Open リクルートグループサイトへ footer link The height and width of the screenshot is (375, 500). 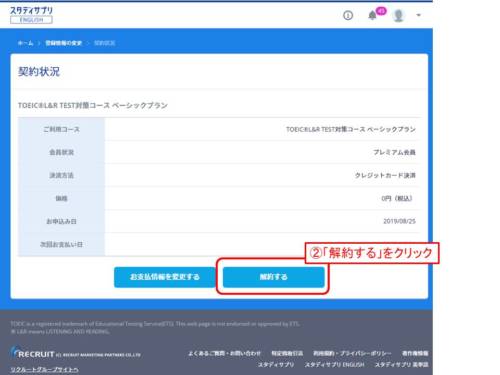pyautogui.click(x=44, y=370)
